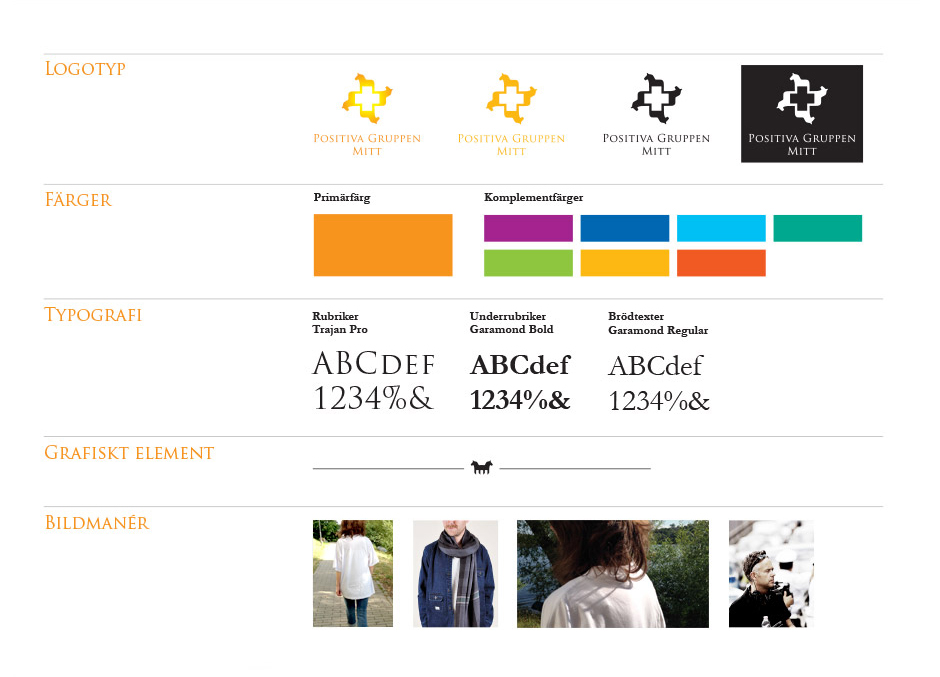Click the Underrubriker Garamond Bold label
The image size is (940, 677).
[511, 323]
